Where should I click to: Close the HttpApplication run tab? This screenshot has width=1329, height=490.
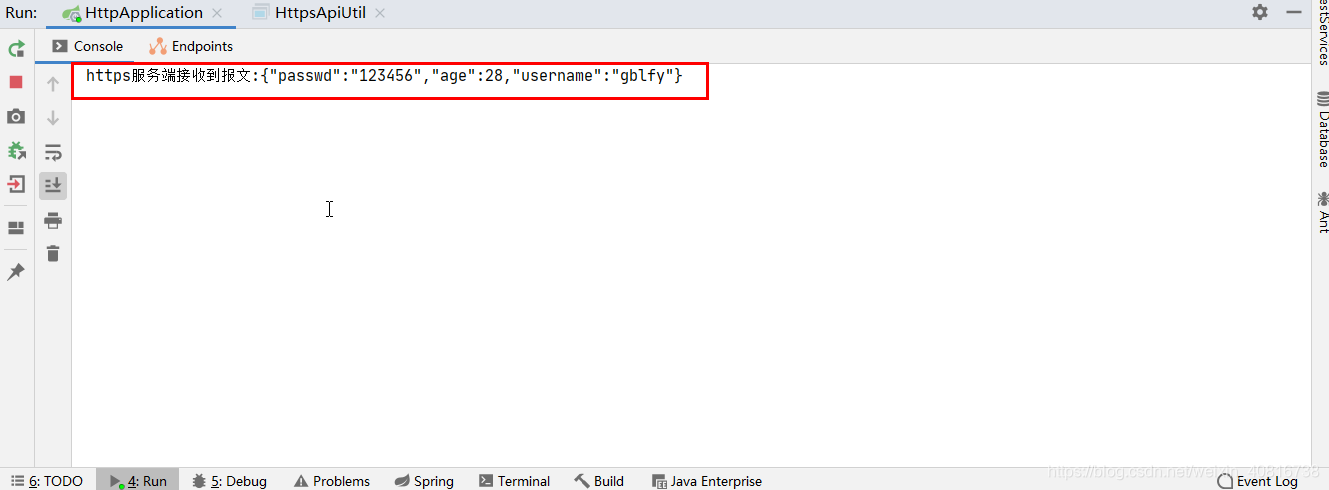tap(217, 14)
